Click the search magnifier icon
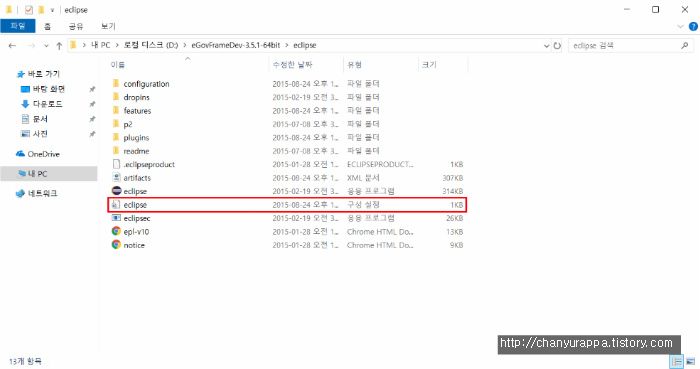Screen dimensions: 700x369 (x=684, y=46)
